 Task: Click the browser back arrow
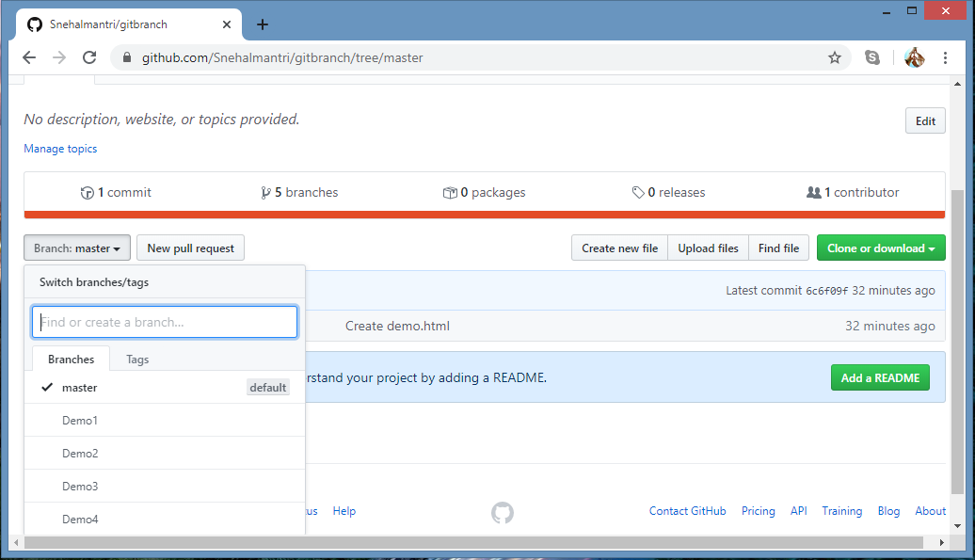(29, 58)
